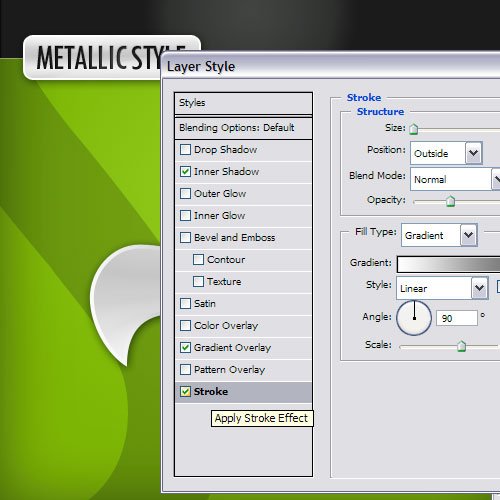Toggle the Contour sub-option checkbox
This screenshot has width=500, height=500.
[198, 260]
